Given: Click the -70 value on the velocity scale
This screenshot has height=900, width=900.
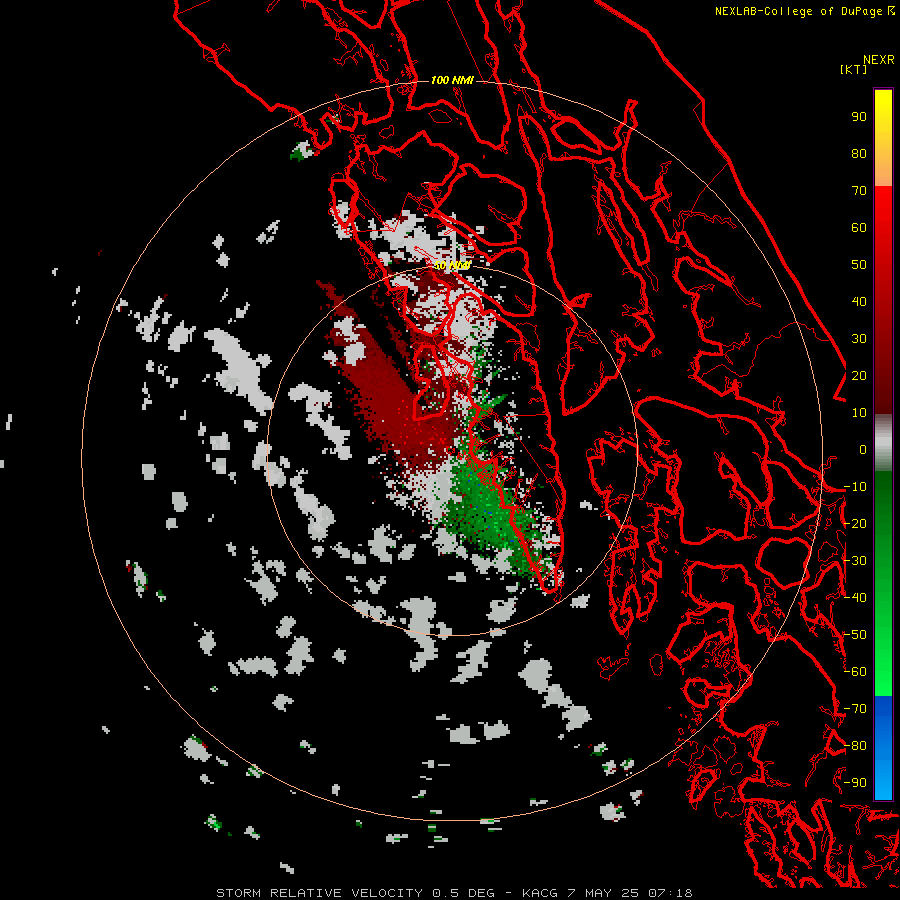Looking at the screenshot, I should pos(855,709).
